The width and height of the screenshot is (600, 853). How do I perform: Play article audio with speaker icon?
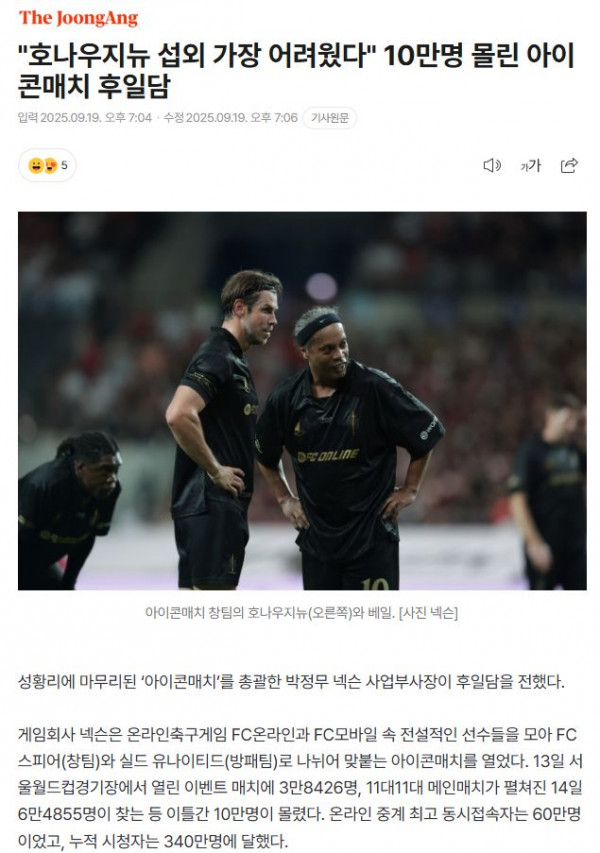pyautogui.click(x=492, y=165)
